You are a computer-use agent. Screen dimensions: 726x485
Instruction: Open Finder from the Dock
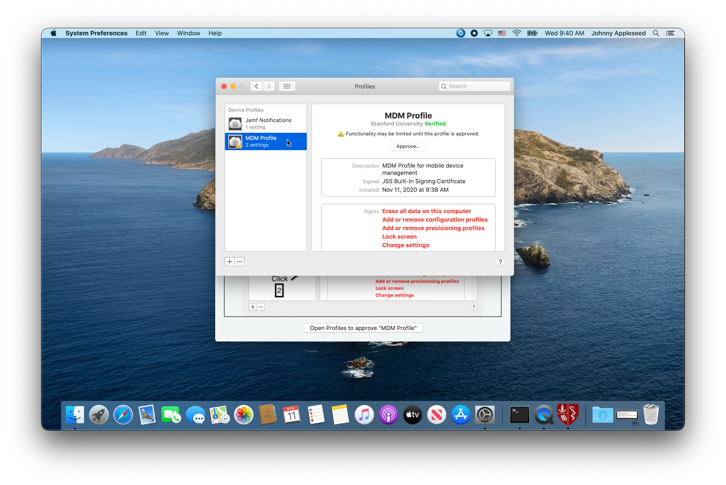(x=75, y=415)
